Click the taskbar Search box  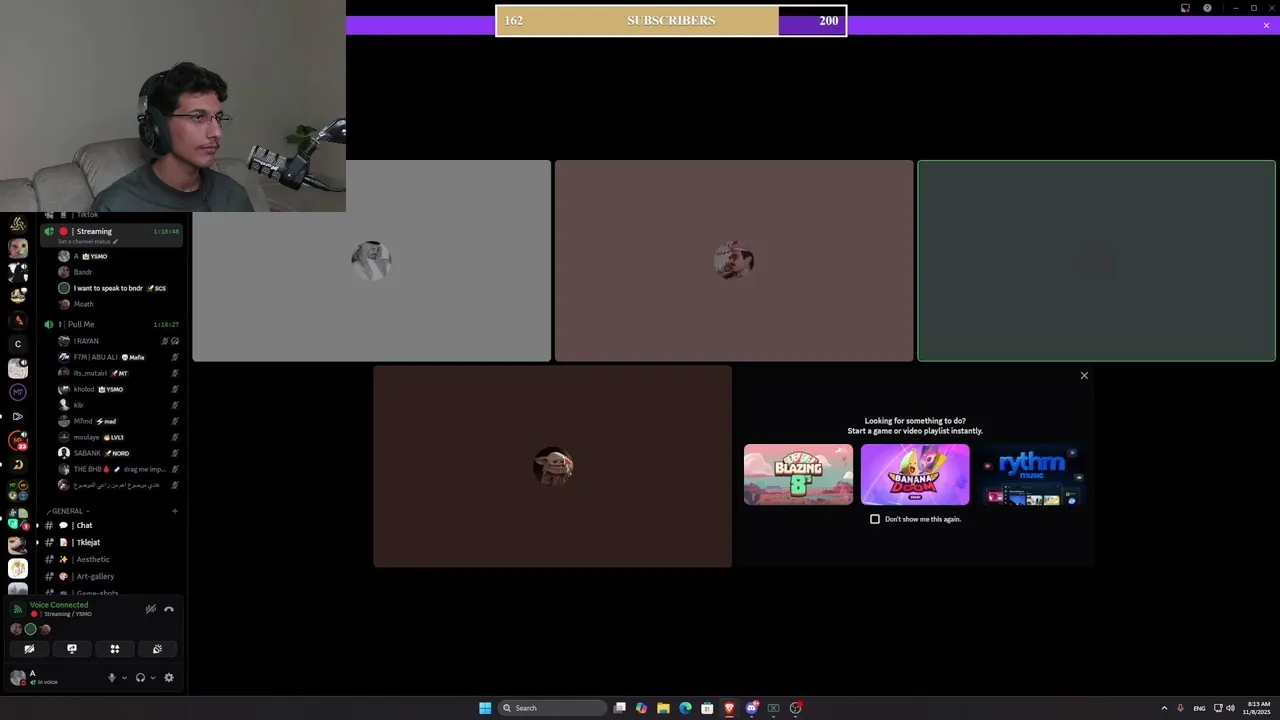553,708
